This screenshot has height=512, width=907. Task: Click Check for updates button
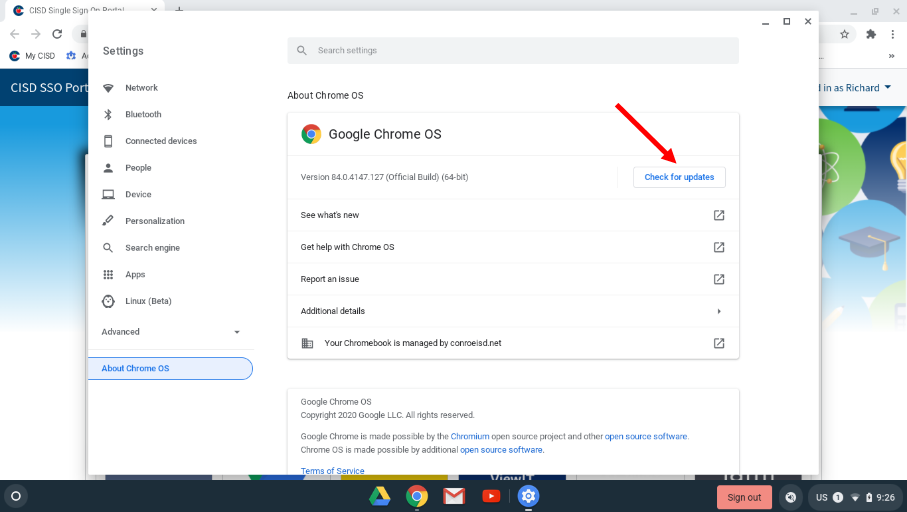coord(679,177)
